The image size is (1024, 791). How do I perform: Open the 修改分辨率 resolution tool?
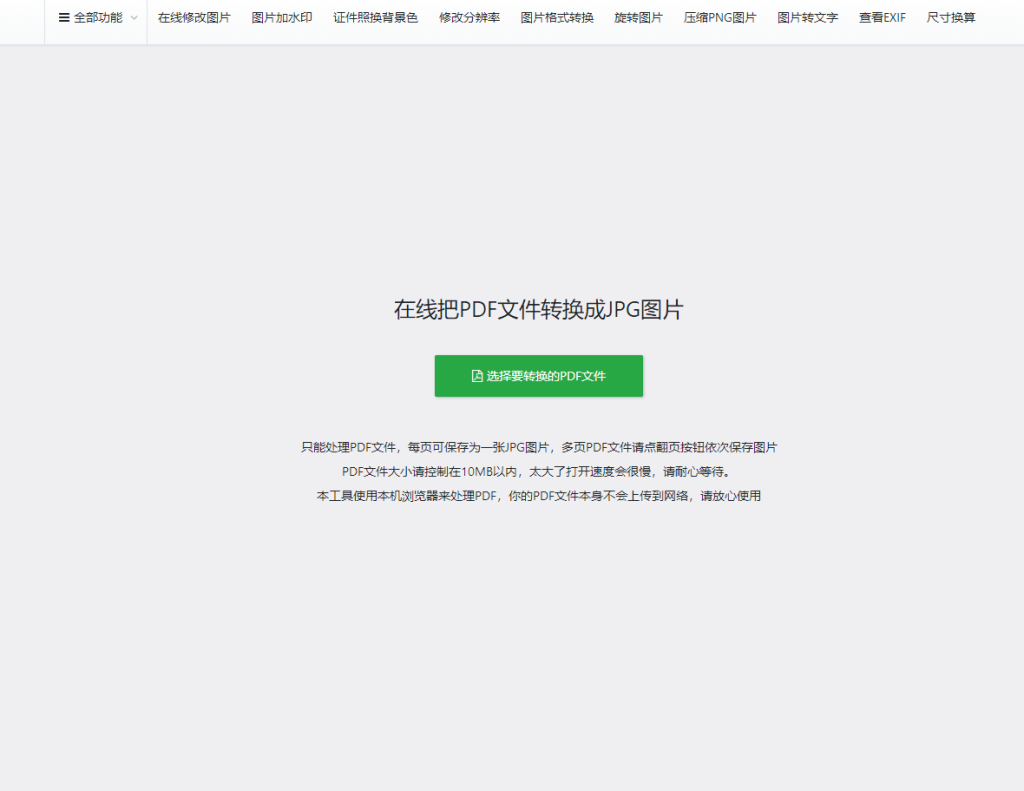[x=469, y=17]
